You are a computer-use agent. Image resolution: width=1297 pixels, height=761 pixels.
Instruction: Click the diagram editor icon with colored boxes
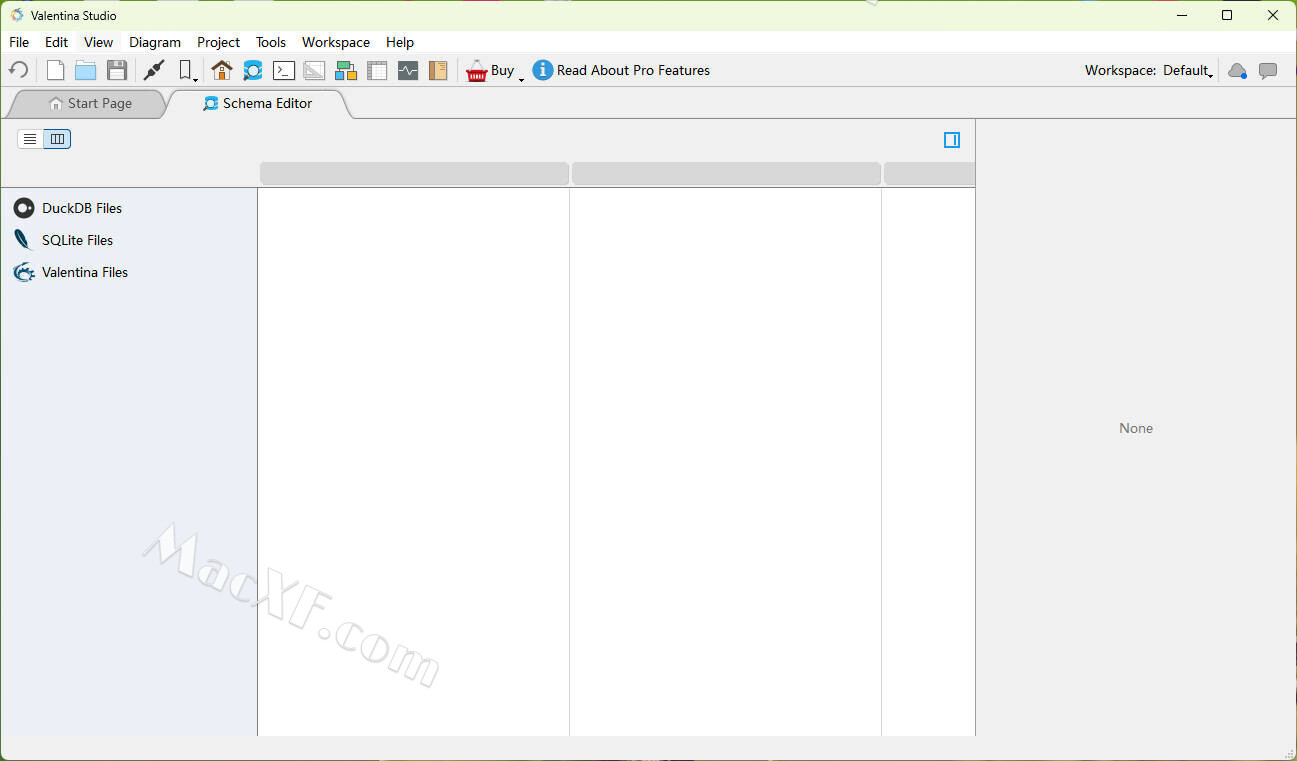click(x=346, y=70)
